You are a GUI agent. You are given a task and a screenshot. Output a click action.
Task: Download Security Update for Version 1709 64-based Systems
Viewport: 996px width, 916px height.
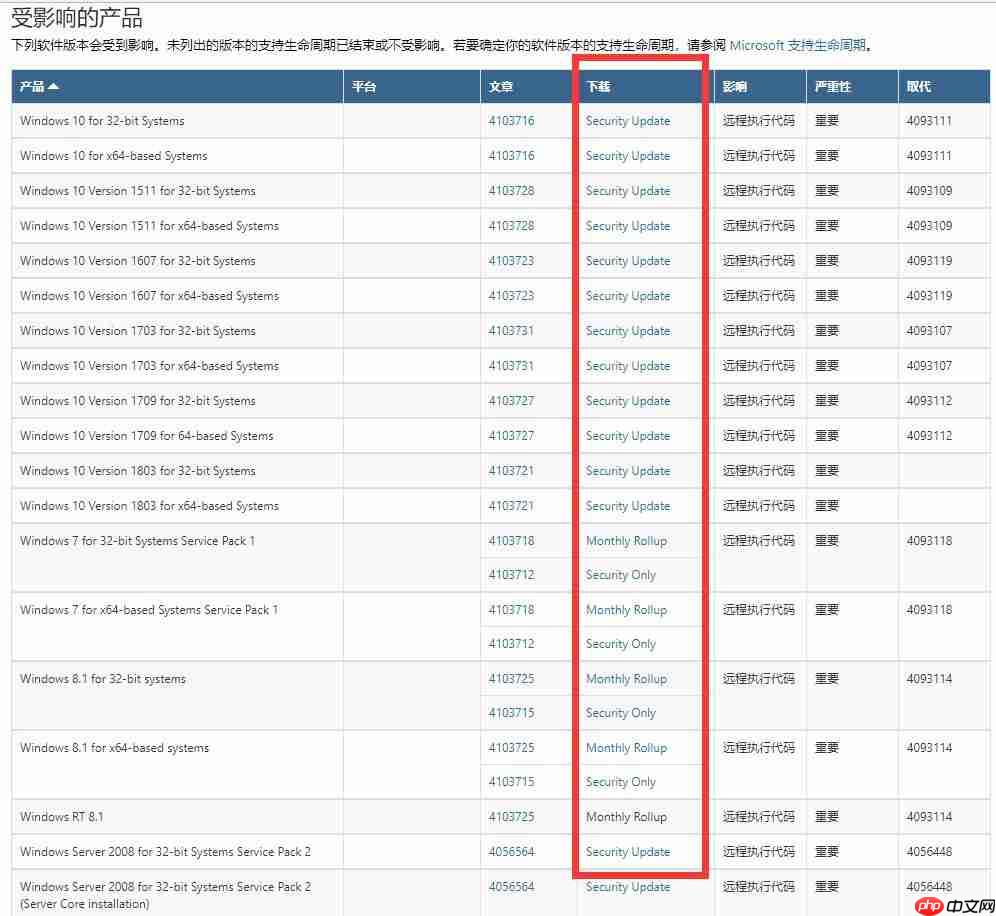628,435
